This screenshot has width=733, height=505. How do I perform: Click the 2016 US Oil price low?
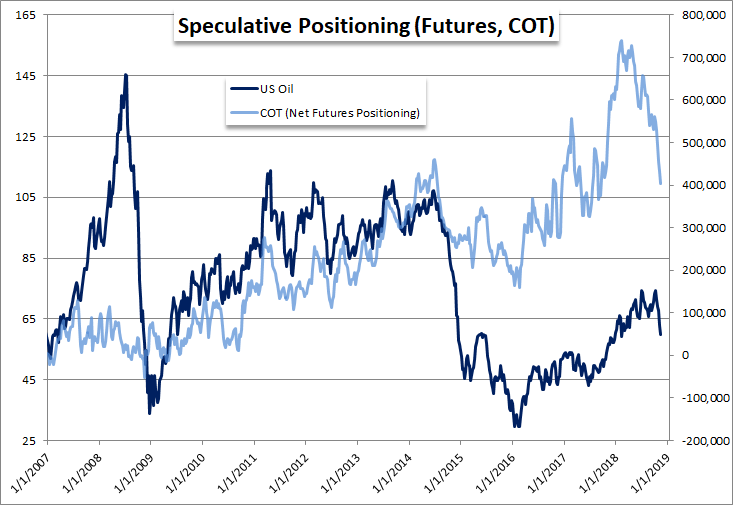517,426
